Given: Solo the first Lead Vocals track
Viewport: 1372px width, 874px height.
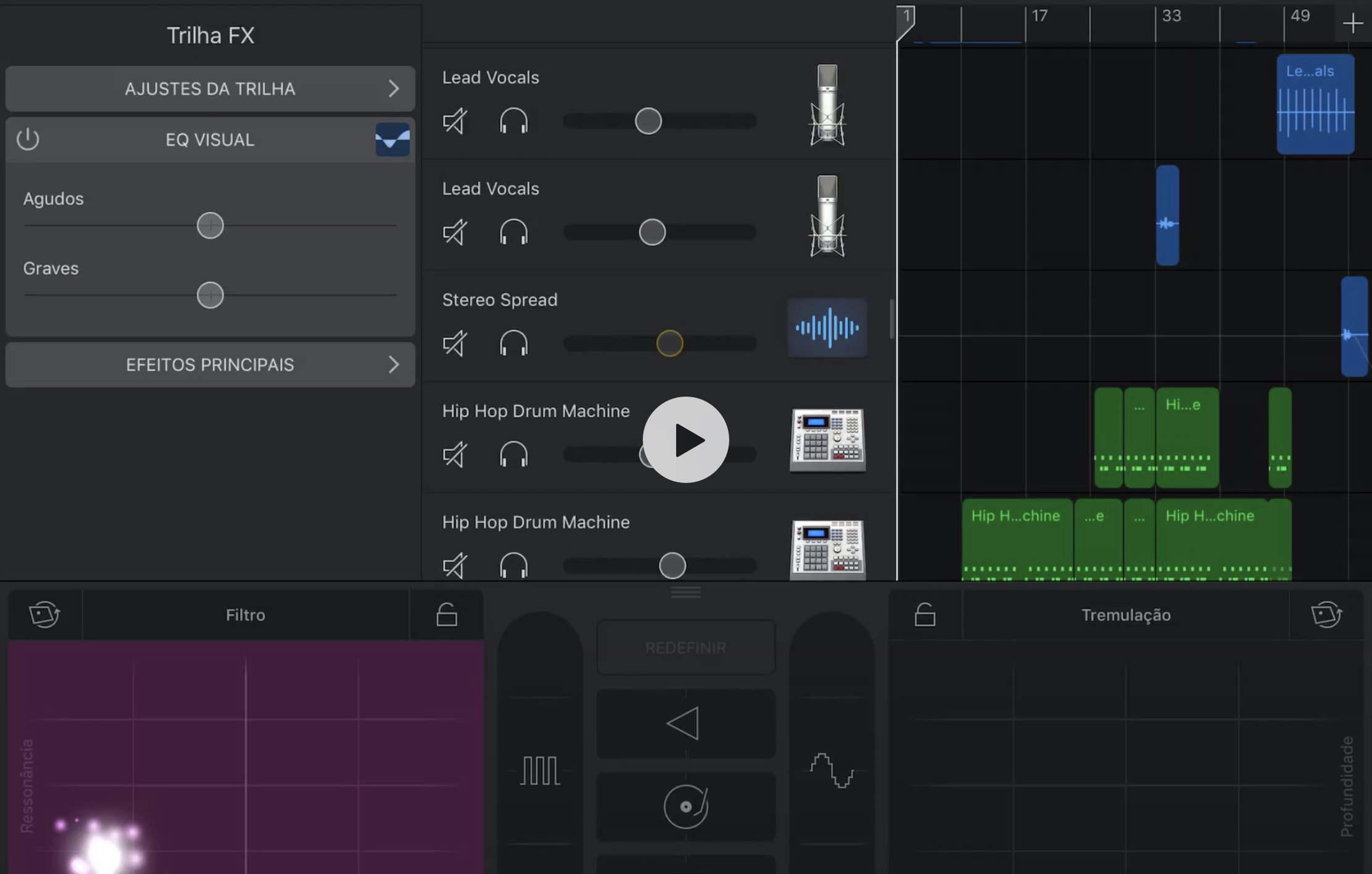Looking at the screenshot, I should 513,121.
